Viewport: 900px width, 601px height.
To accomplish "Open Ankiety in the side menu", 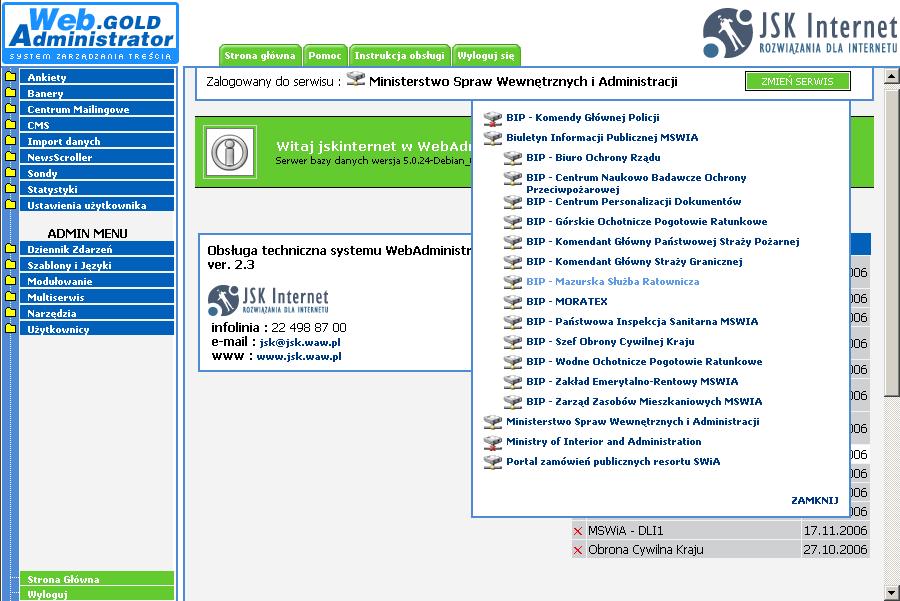I will pyautogui.click(x=97, y=77).
